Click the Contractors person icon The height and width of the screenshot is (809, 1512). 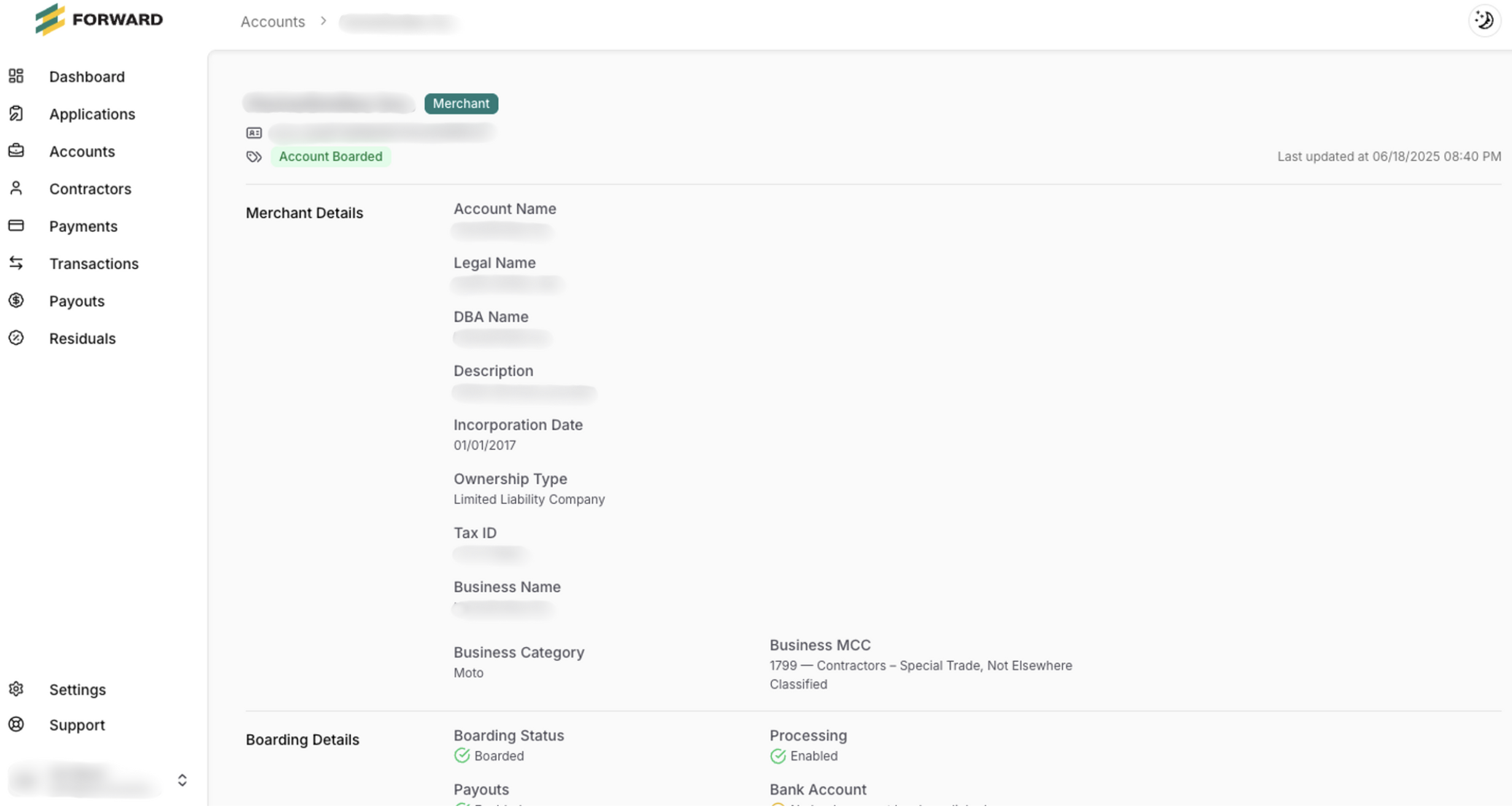click(x=16, y=188)
